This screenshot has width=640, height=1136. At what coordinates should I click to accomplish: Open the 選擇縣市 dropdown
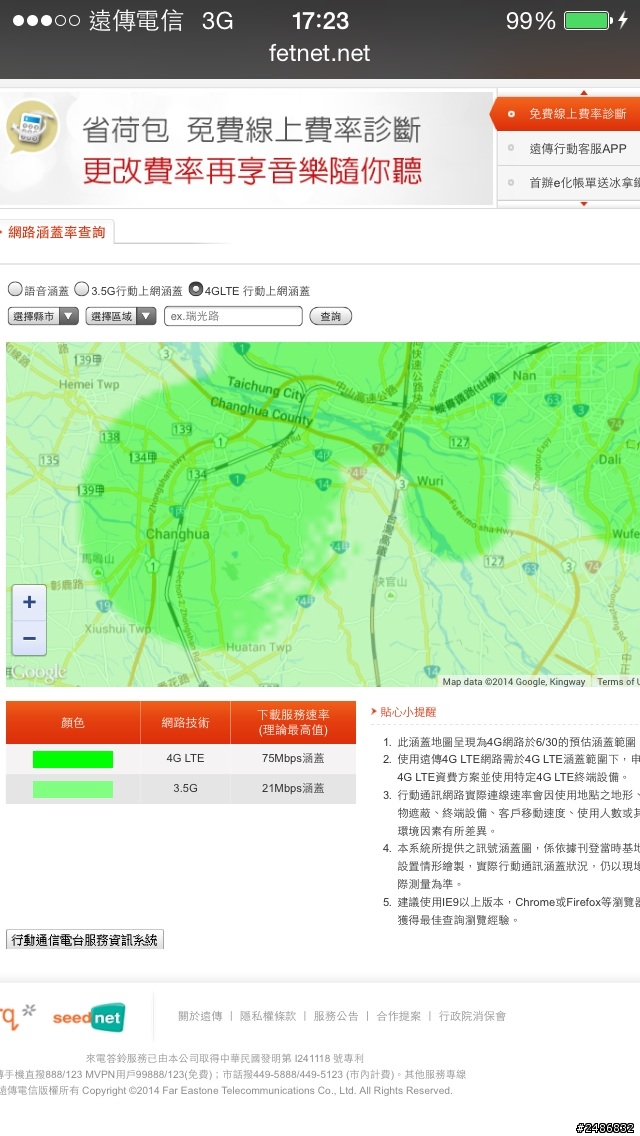tap(43, 317)
